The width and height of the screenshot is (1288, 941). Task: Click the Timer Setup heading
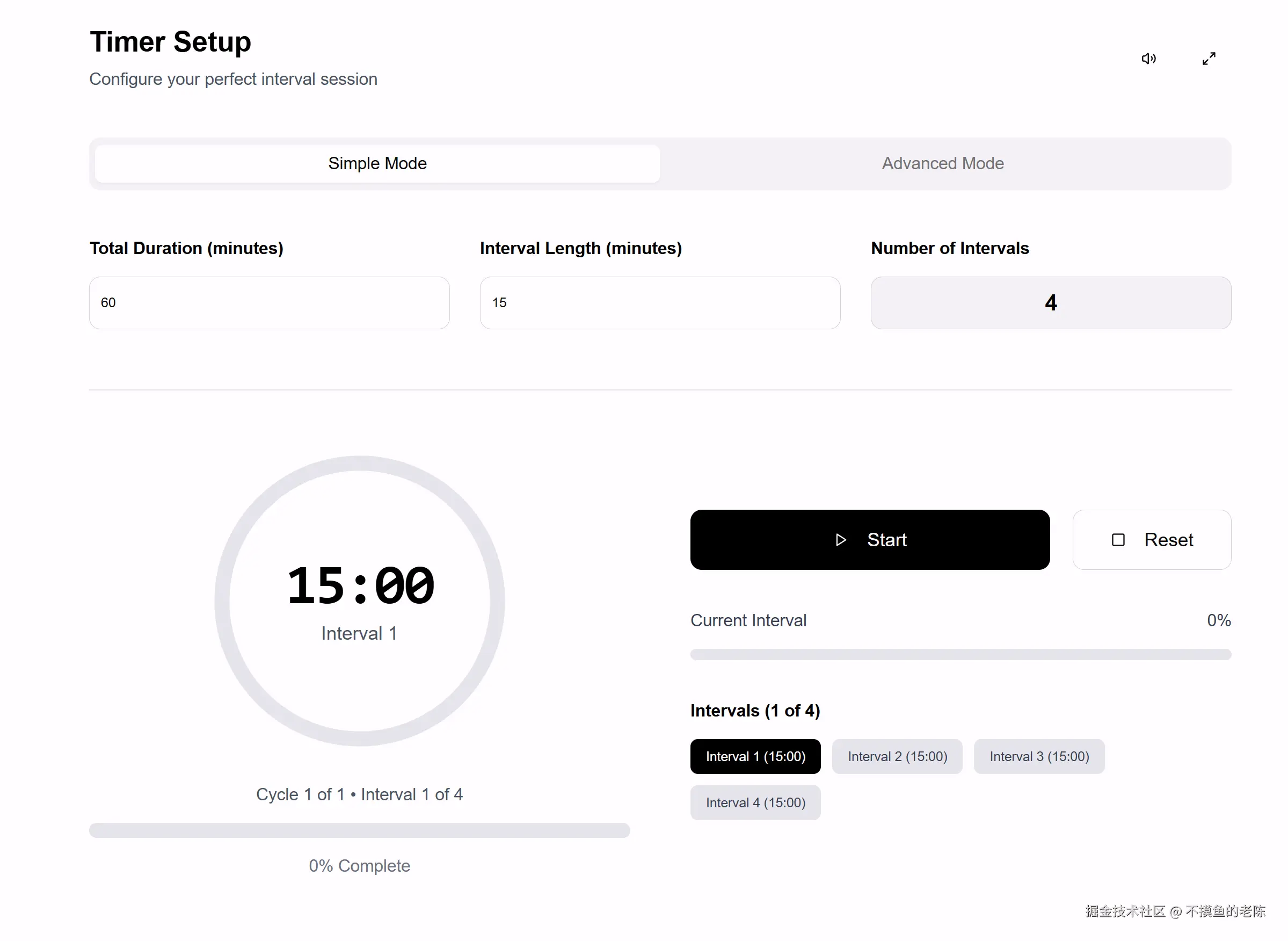click(x=170, y=42)
